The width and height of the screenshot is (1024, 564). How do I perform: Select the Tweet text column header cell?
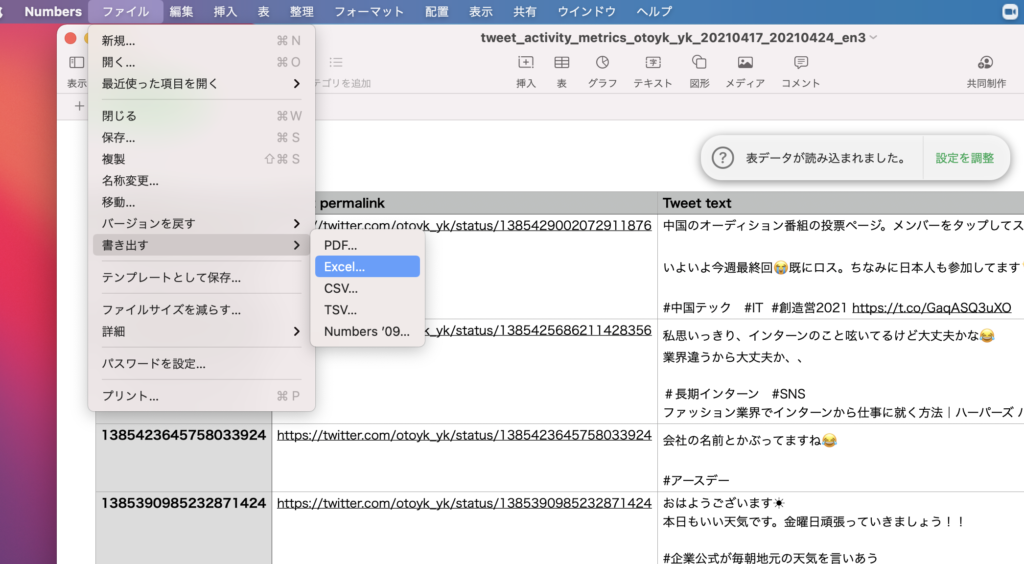[x=840, y=203]
